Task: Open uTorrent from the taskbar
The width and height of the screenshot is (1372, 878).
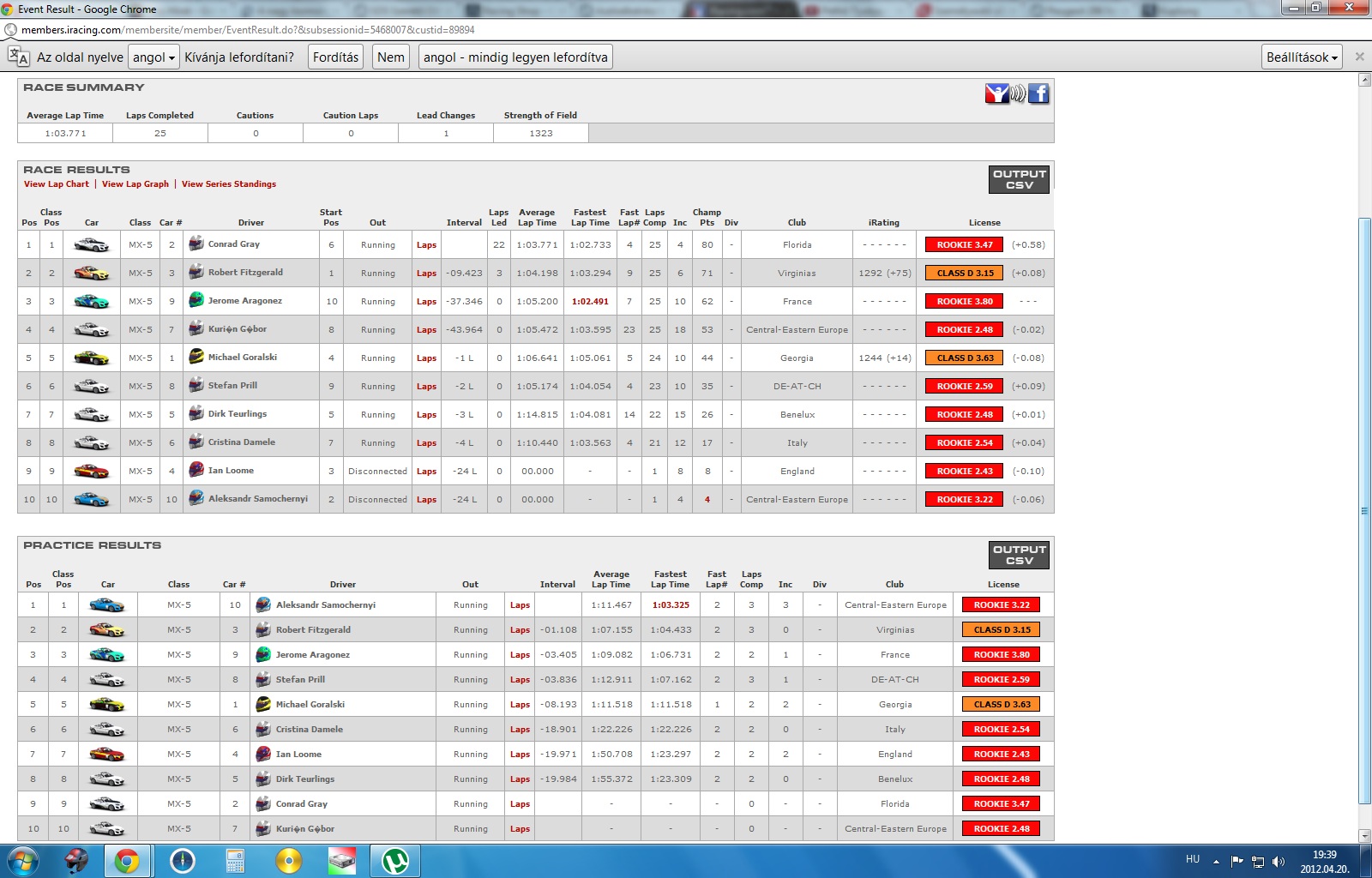Action: tap(395, 861)
